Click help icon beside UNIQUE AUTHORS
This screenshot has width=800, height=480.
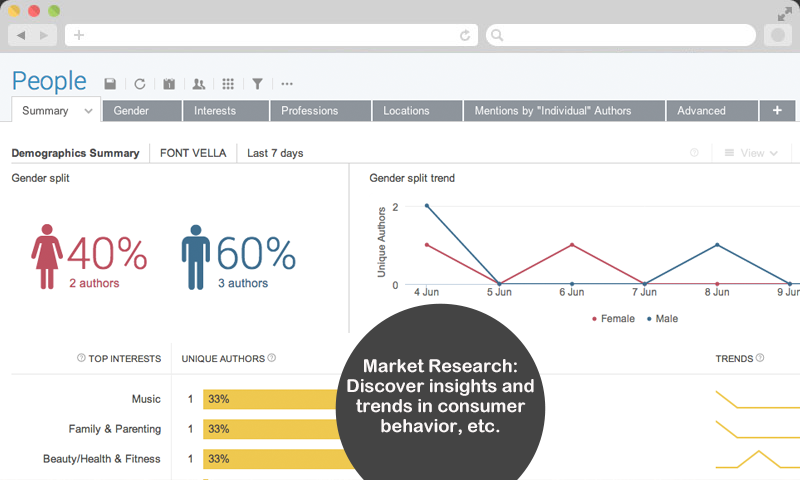pyautogui.click(x=271, y=358)
